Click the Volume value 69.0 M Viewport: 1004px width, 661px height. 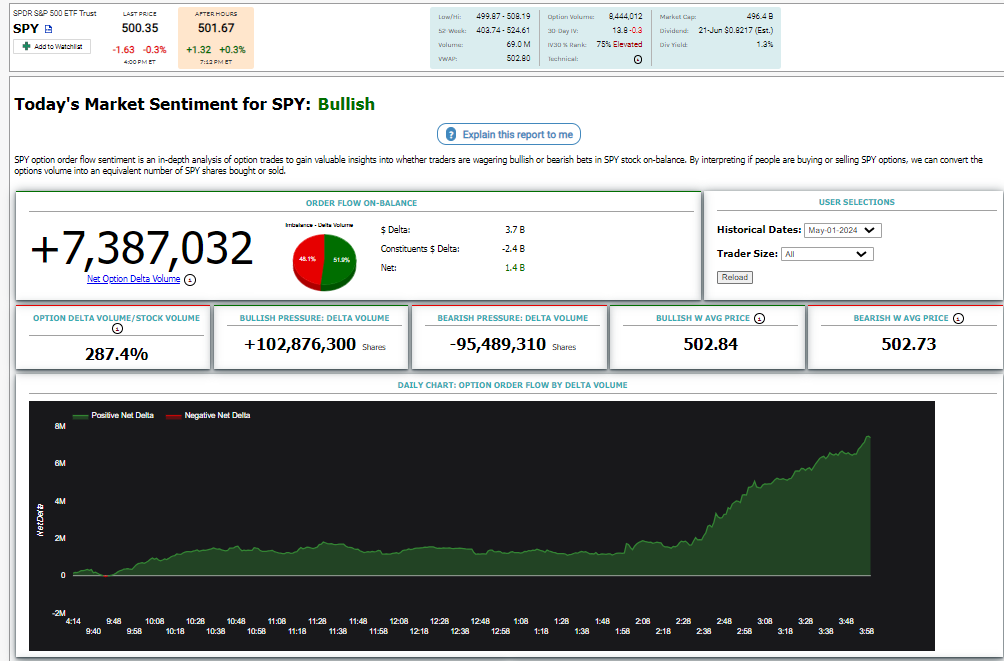coord(519,45)
